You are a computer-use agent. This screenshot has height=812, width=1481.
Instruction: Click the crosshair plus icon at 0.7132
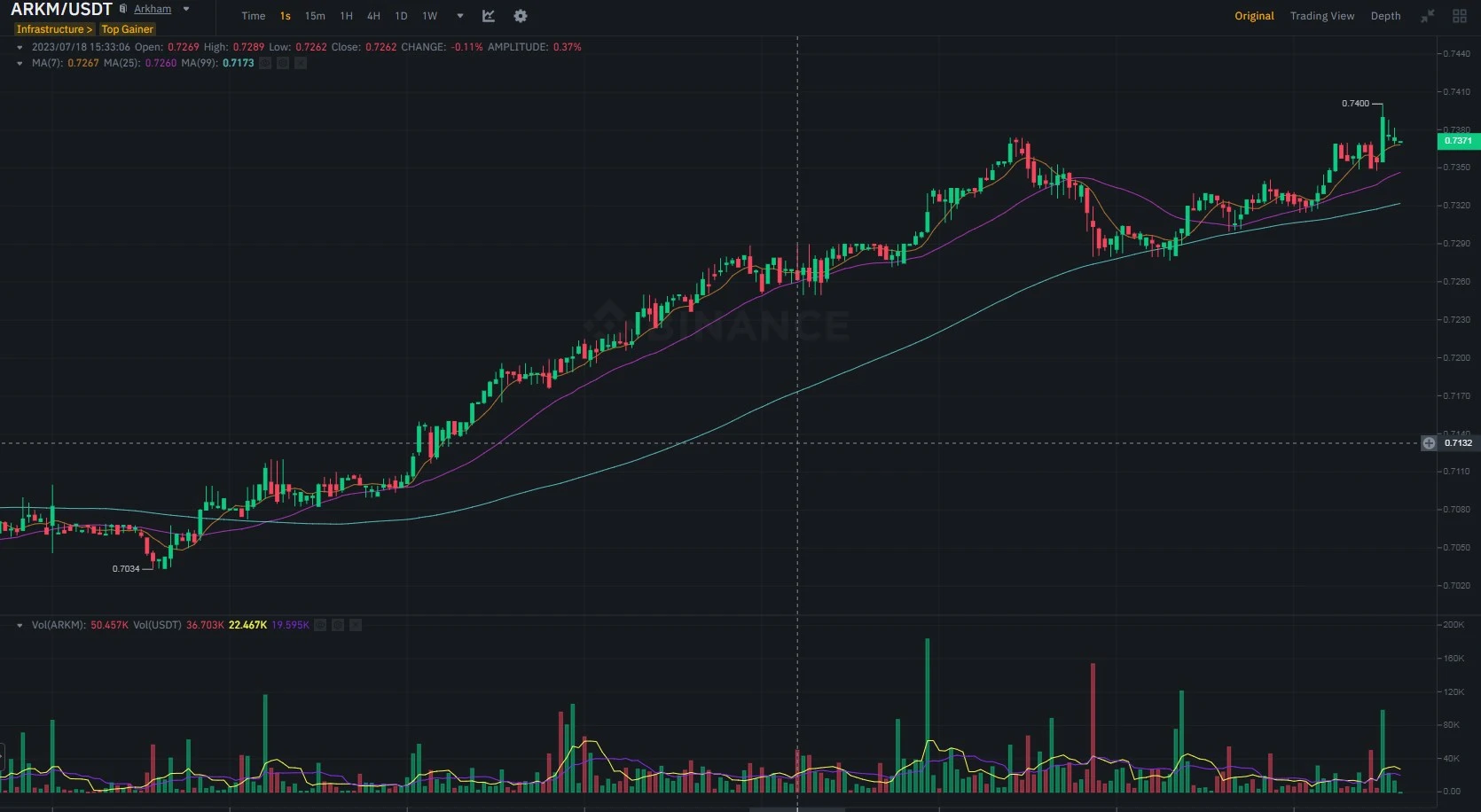pyautogui.click(x=1429, y=443)
